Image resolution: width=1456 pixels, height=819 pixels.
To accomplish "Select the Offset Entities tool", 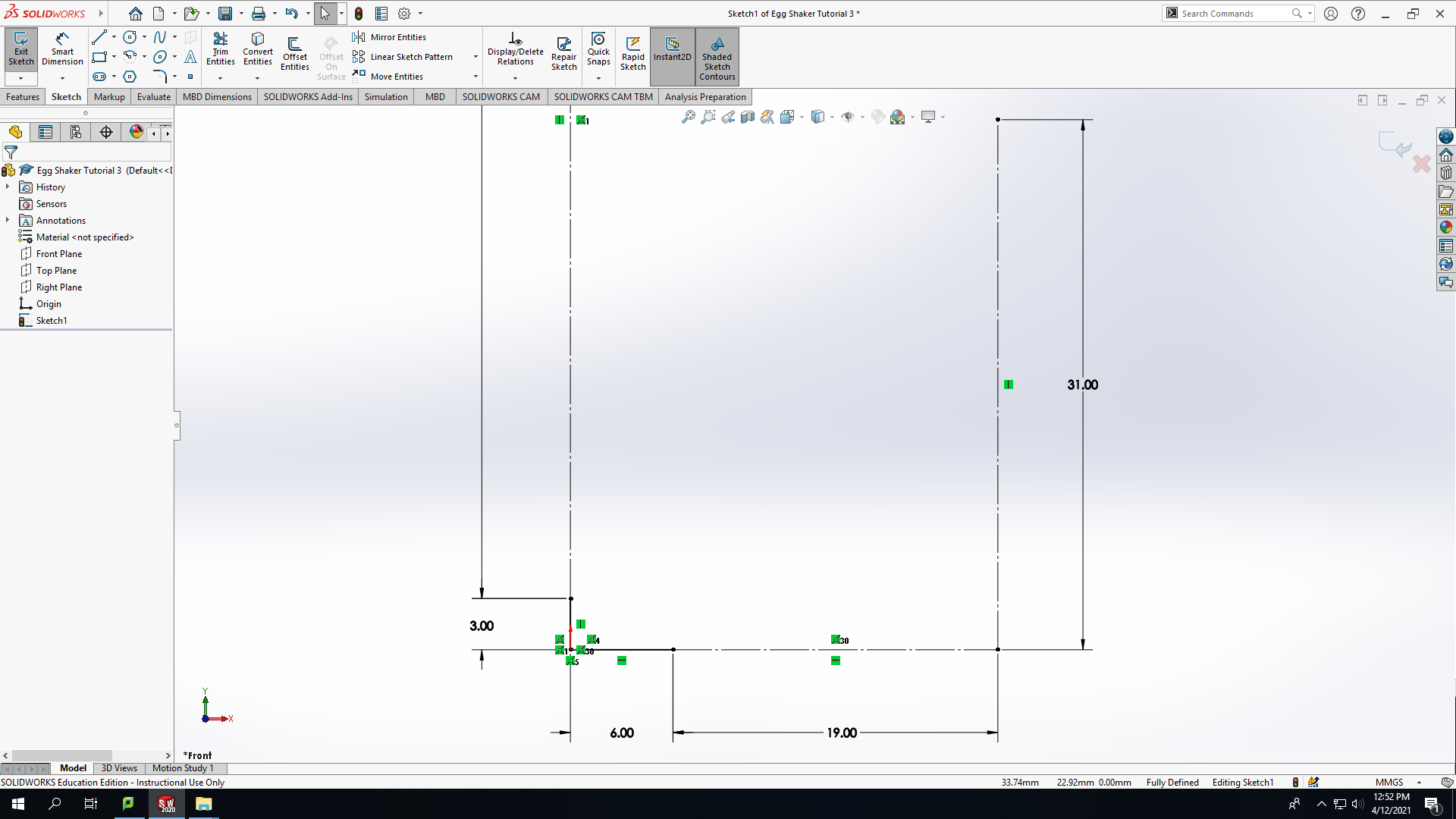I will coord(294,53).
